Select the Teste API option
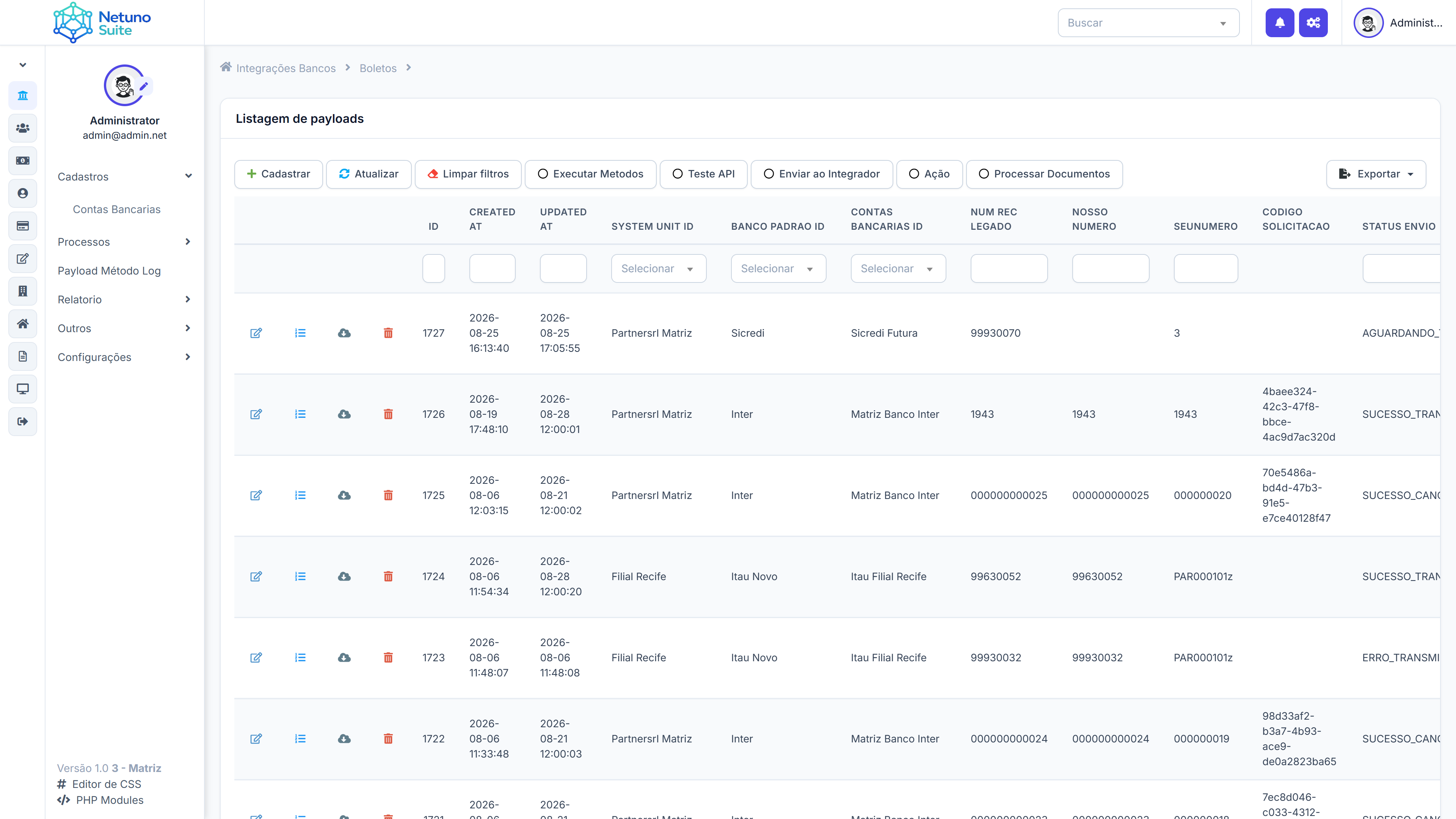This screenshot has height=819, width=1456. click(704, 174)
